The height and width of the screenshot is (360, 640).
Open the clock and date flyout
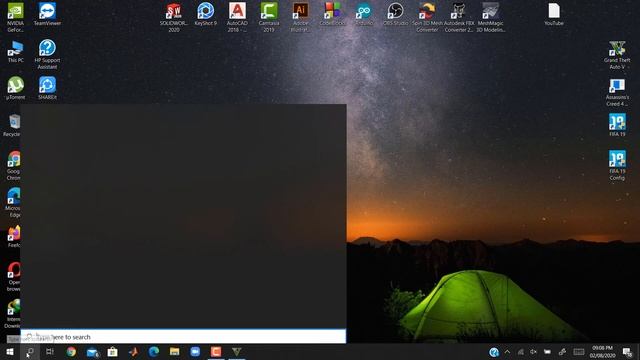point(602,352)
